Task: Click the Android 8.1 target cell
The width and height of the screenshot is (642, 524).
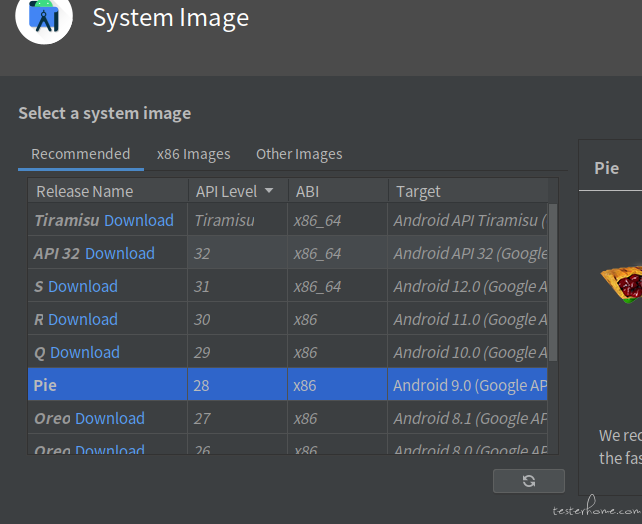Action: pos(468,418)
